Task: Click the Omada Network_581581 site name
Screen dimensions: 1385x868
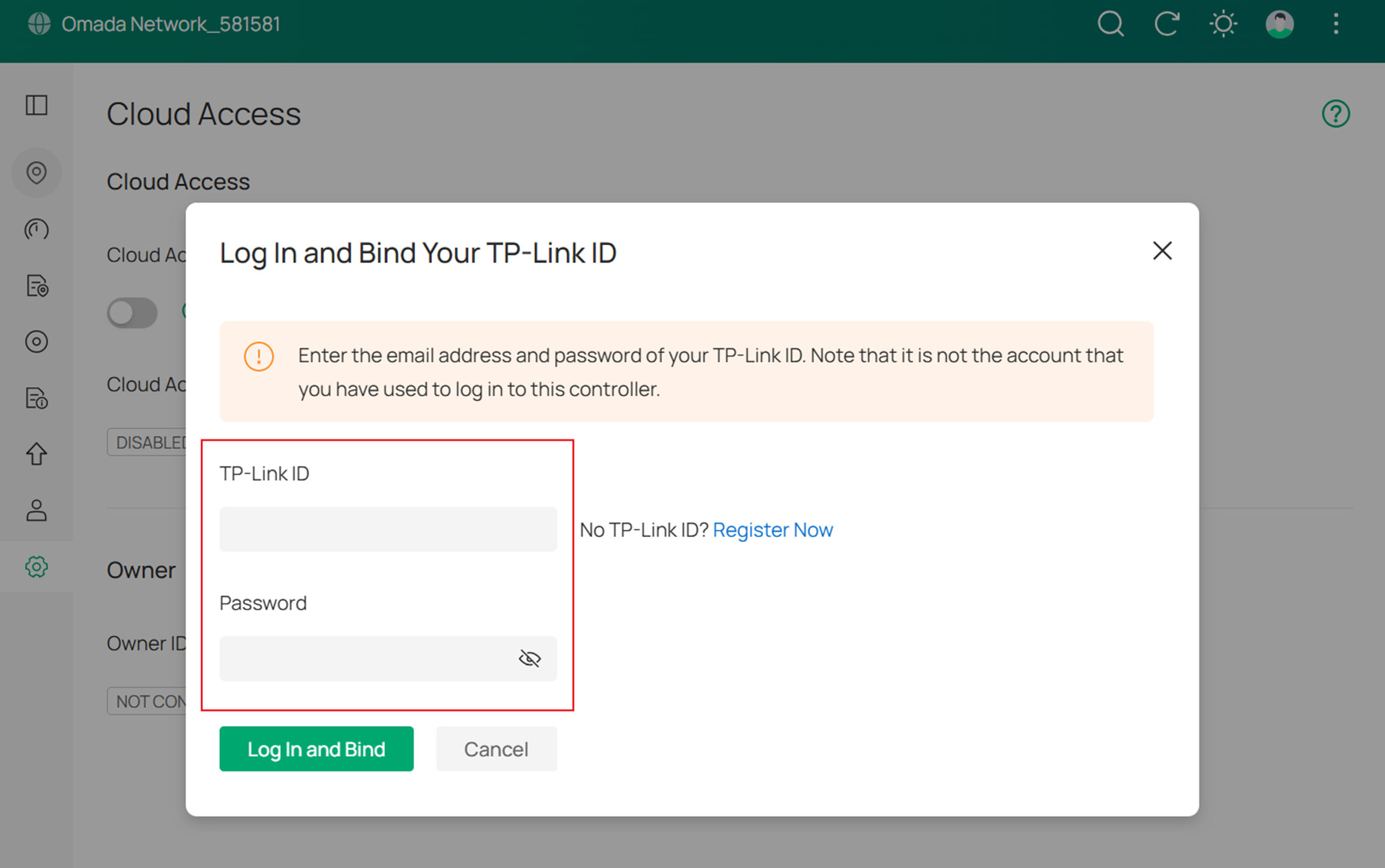Action: coord(170,24)
